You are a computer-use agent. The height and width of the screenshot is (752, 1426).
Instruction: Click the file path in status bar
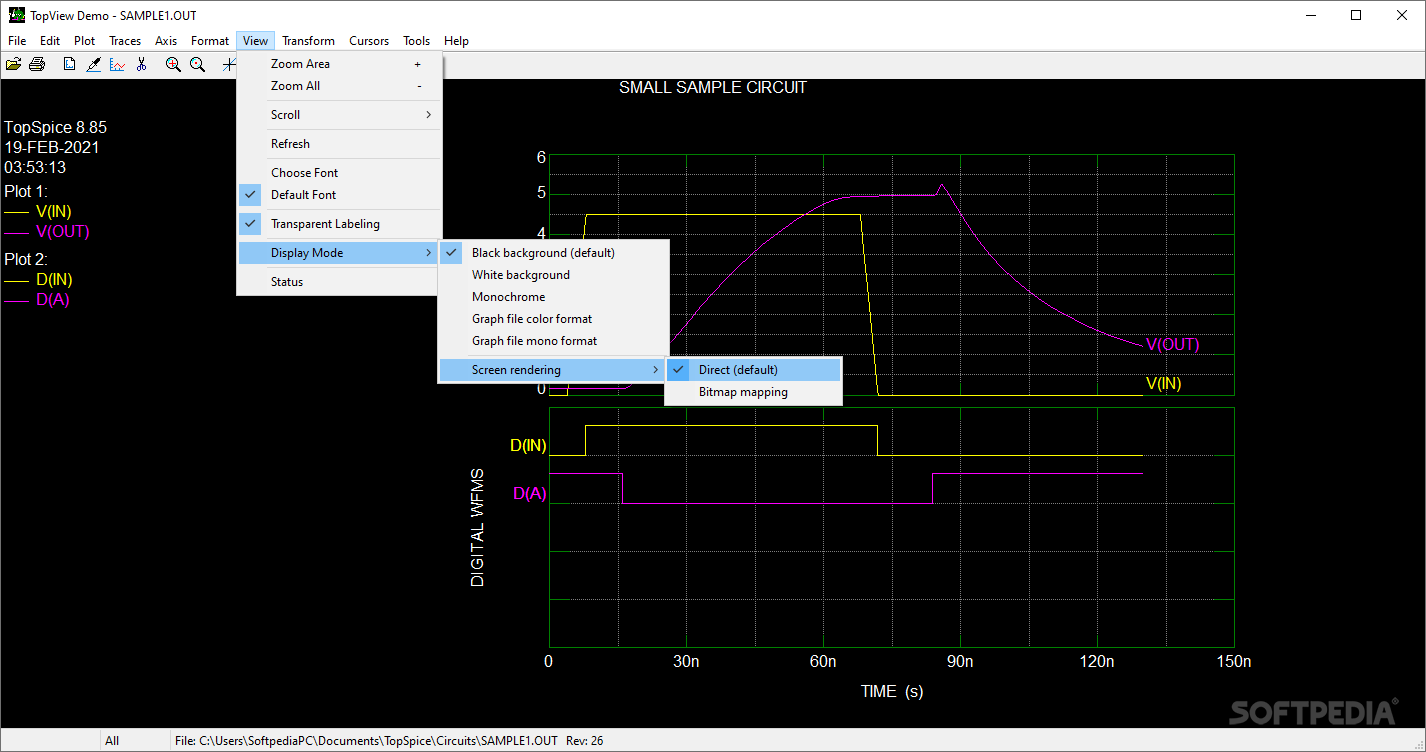[366, 741]
